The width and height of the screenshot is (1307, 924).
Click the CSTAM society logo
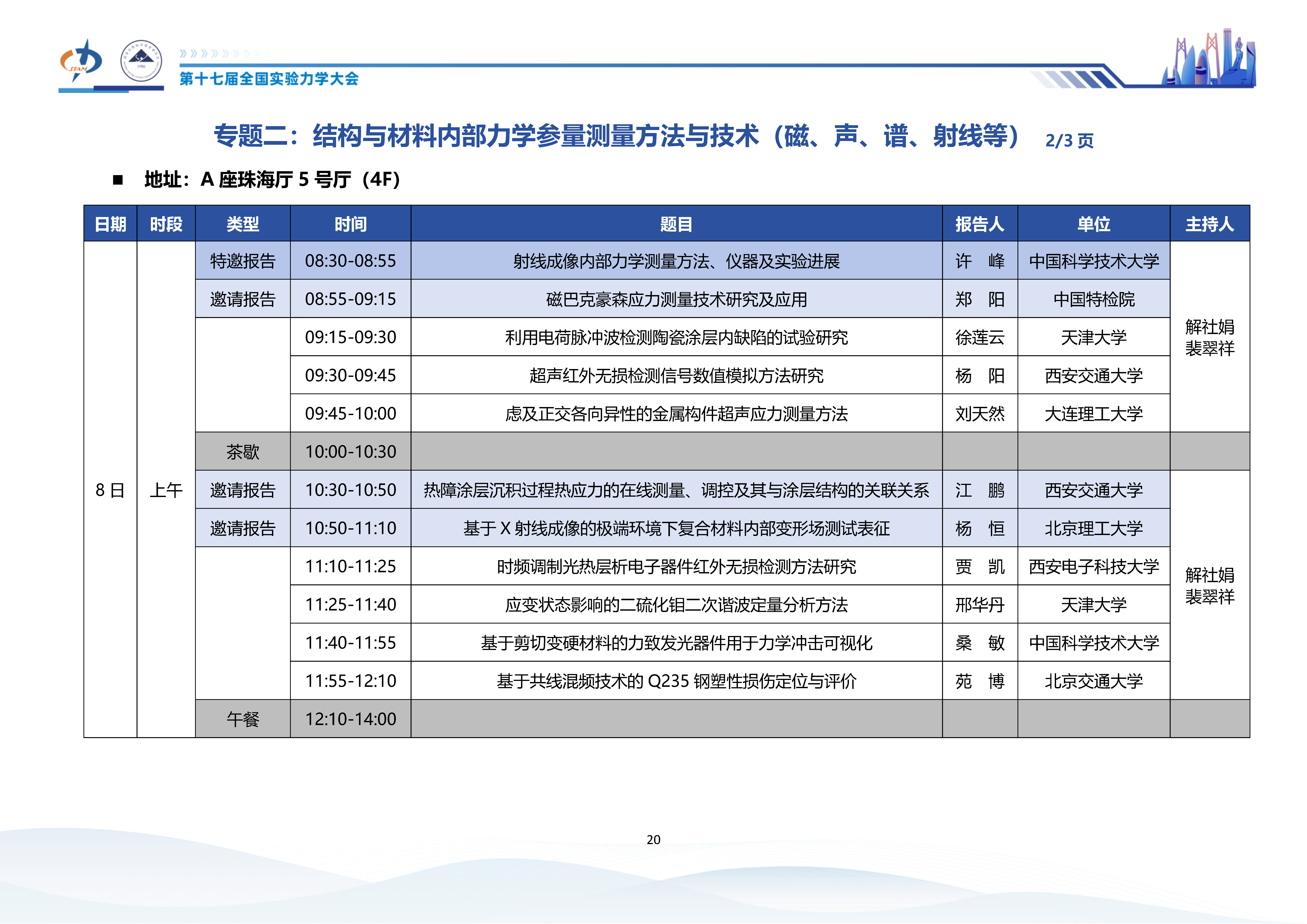click(81, 61)
